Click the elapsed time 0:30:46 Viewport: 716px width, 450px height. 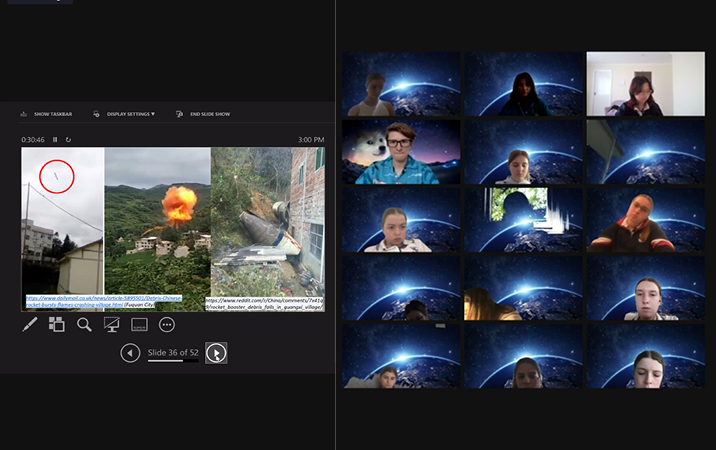(x=33, y=140)
